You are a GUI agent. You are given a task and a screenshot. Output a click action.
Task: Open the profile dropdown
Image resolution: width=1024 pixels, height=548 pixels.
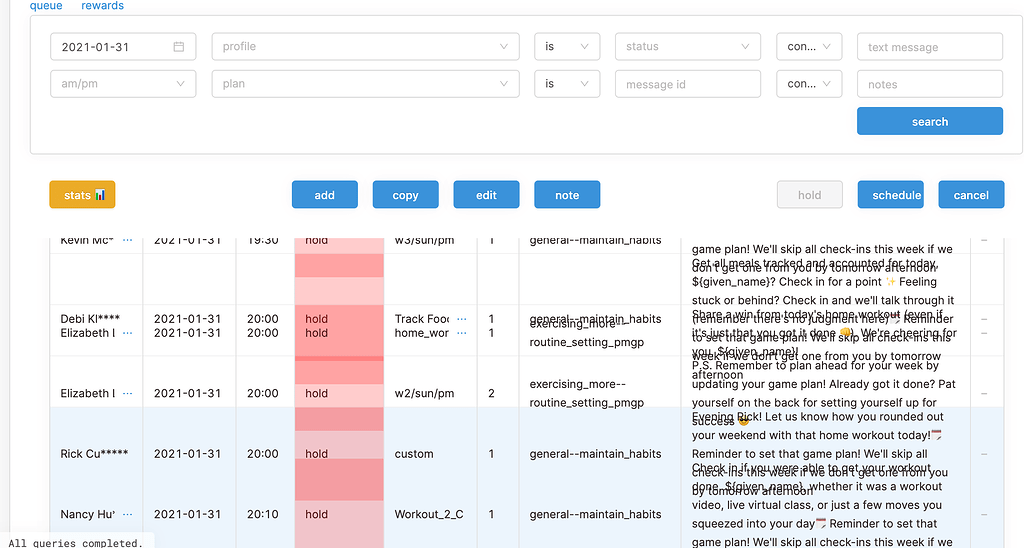[x=366, y=47]
